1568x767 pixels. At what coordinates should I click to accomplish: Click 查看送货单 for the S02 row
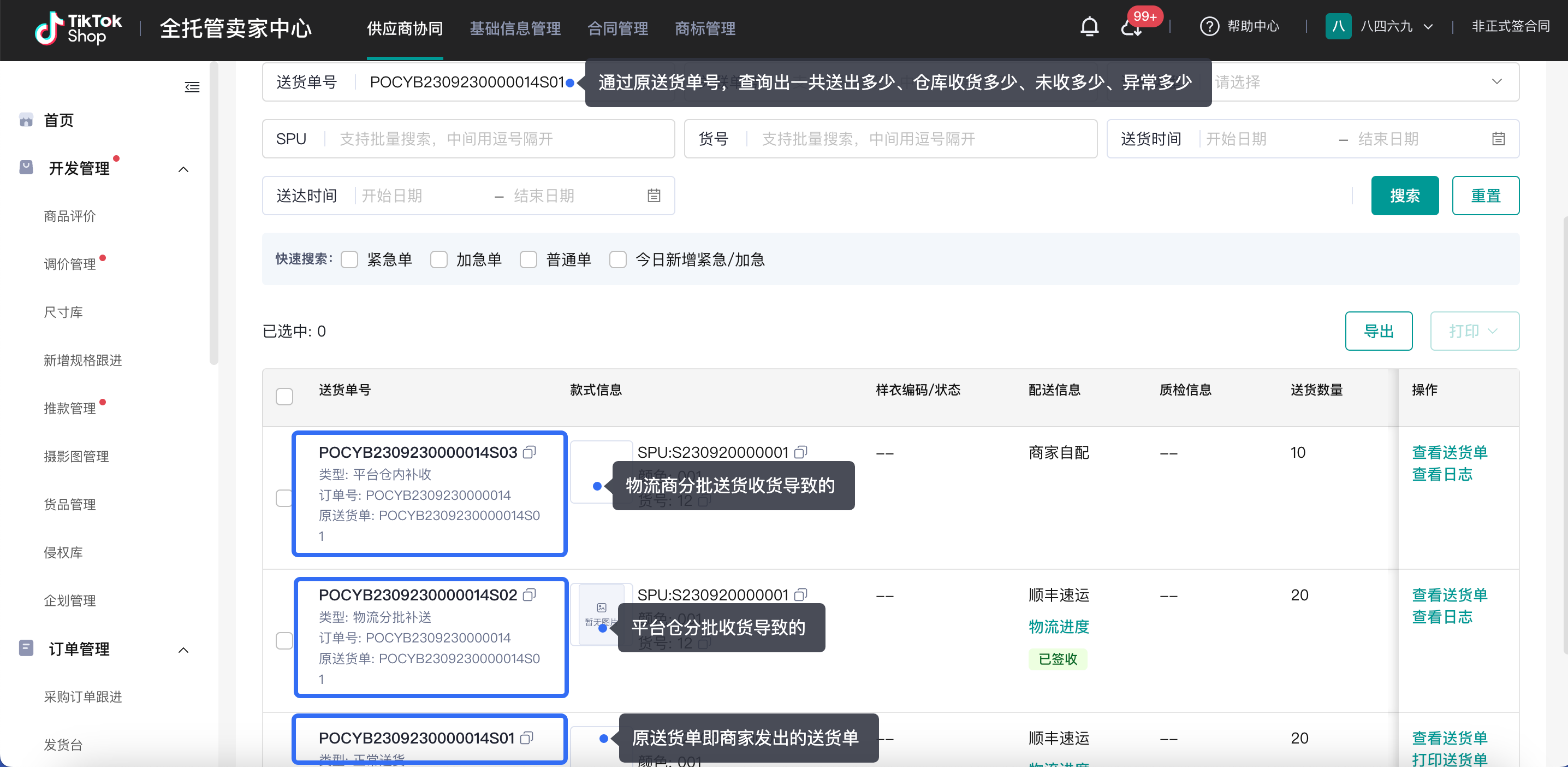1450,594
